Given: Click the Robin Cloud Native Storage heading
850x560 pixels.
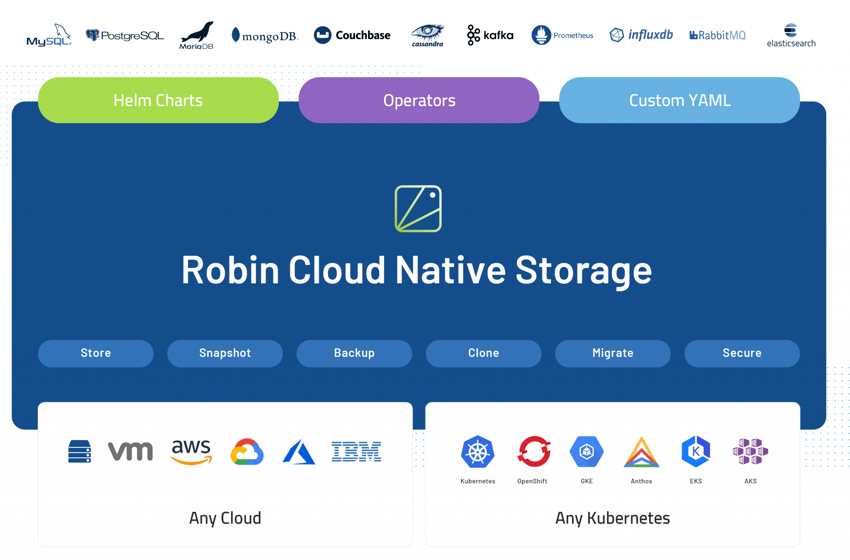Looking at the screenshot, I should click(416, 270).
